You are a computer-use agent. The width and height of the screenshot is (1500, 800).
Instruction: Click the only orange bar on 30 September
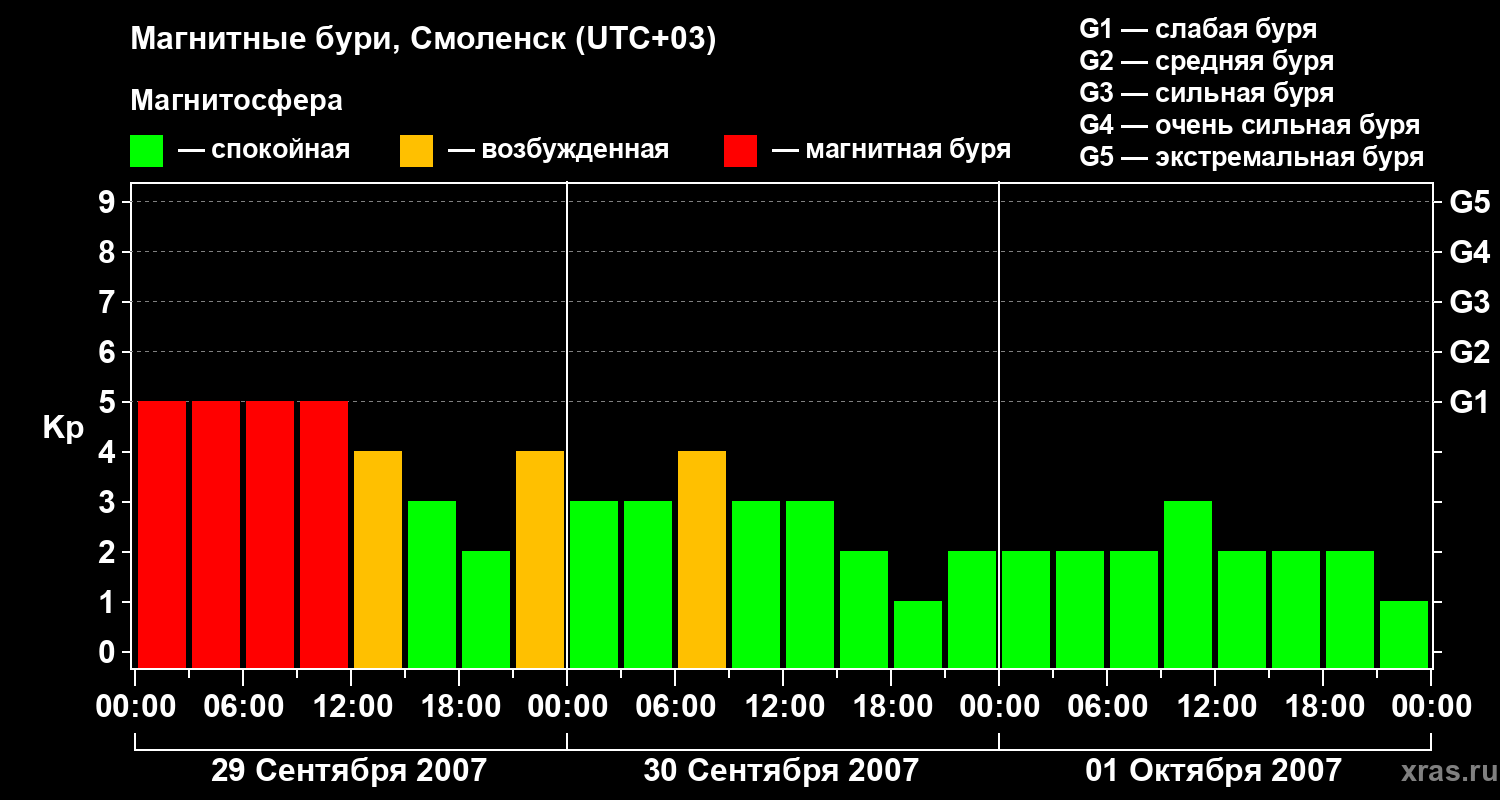click(702, 559)
